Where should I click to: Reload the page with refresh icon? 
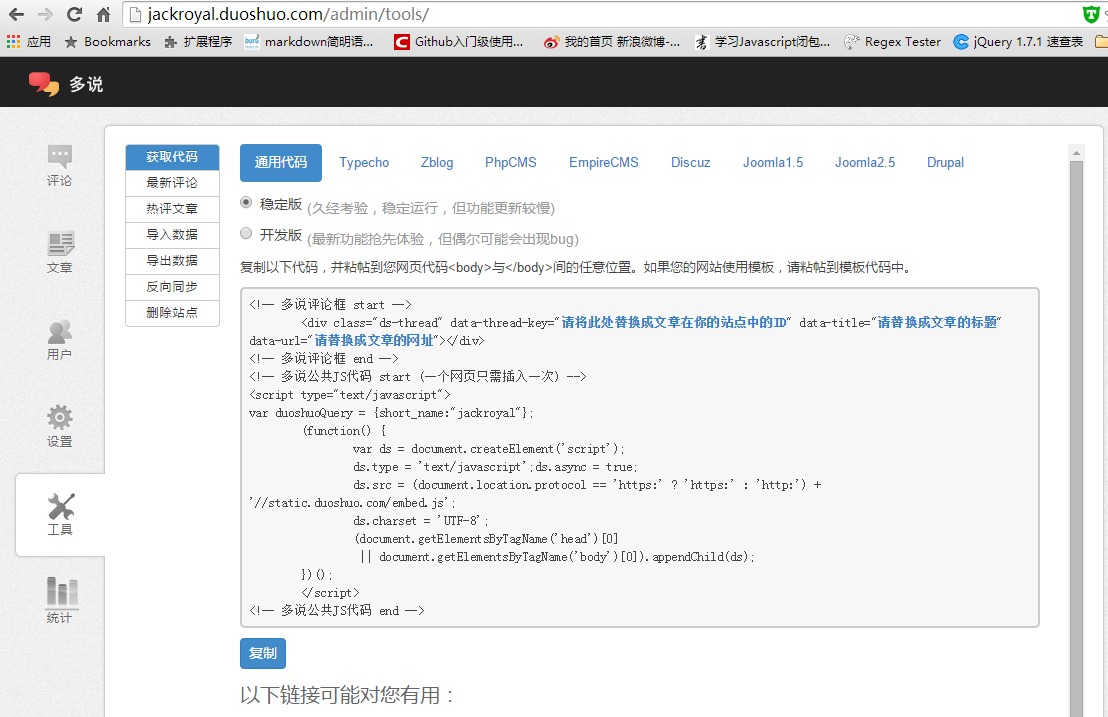tap(74, 14)
